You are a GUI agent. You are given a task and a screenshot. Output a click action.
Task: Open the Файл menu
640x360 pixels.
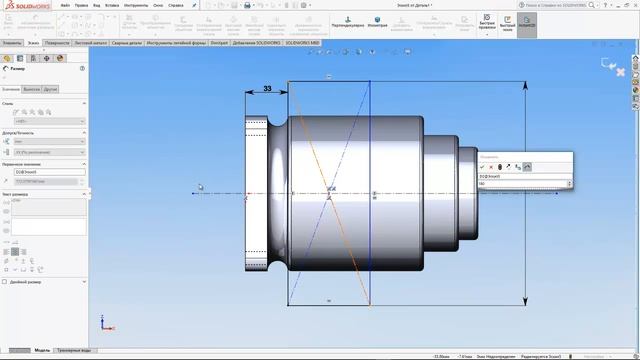pyautogui.click(x=65, y=5)
